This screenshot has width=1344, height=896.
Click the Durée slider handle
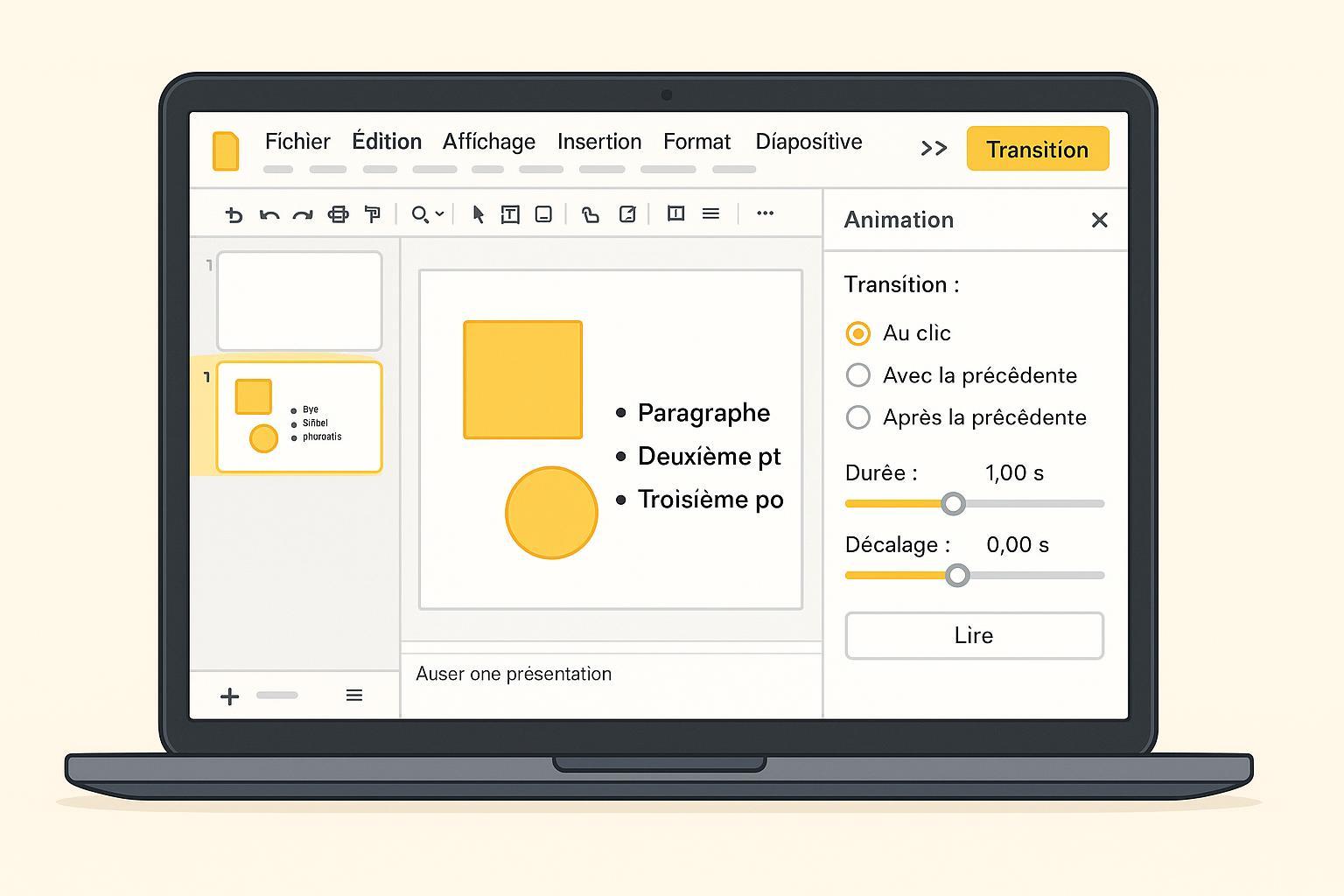click(x=953, y=504)
